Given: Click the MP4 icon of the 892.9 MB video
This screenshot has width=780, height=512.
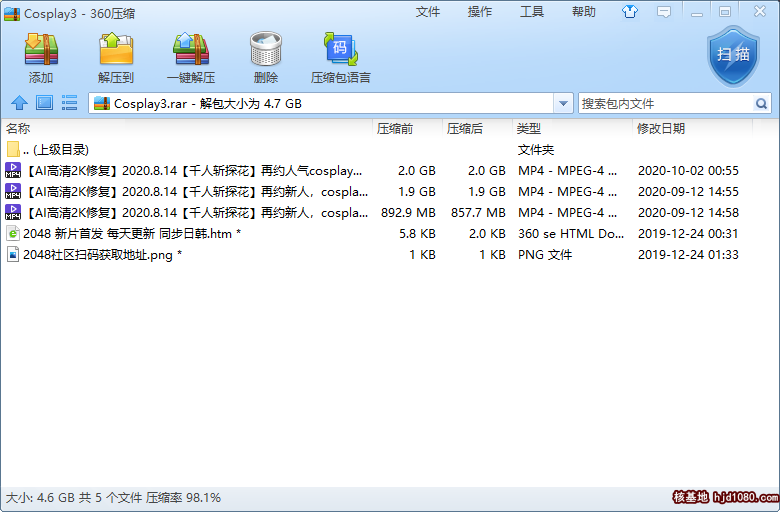Looking at the screenshot, I should click(13, 212).
